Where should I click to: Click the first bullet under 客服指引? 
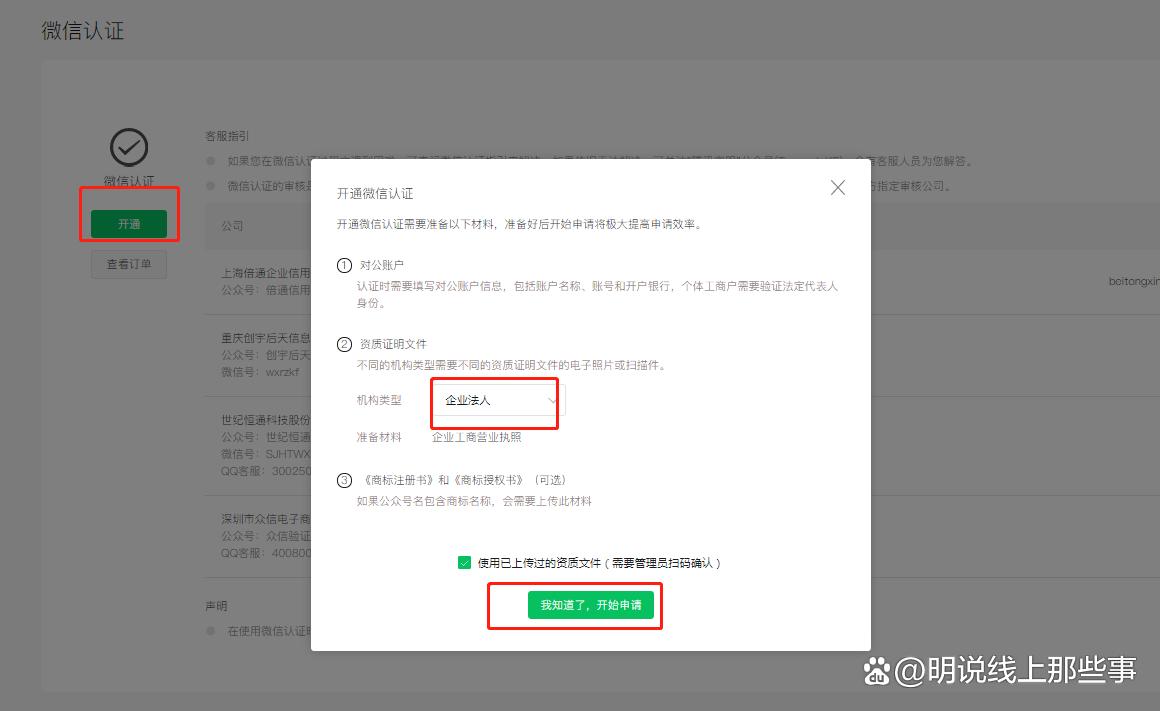point(211,161)
